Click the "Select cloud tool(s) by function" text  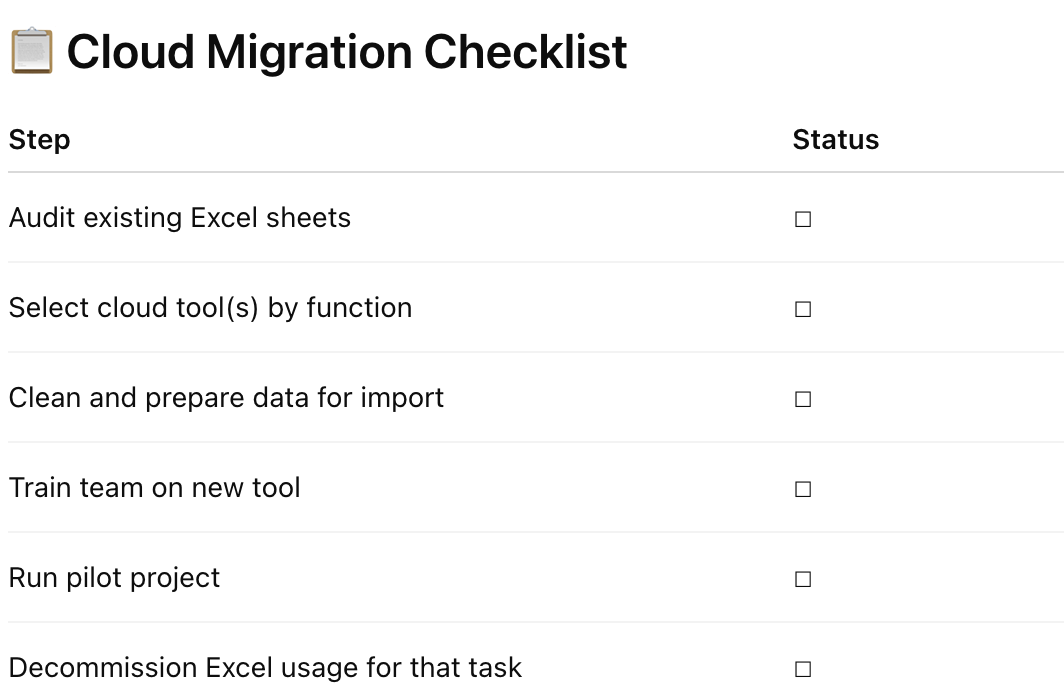point(210,308)
